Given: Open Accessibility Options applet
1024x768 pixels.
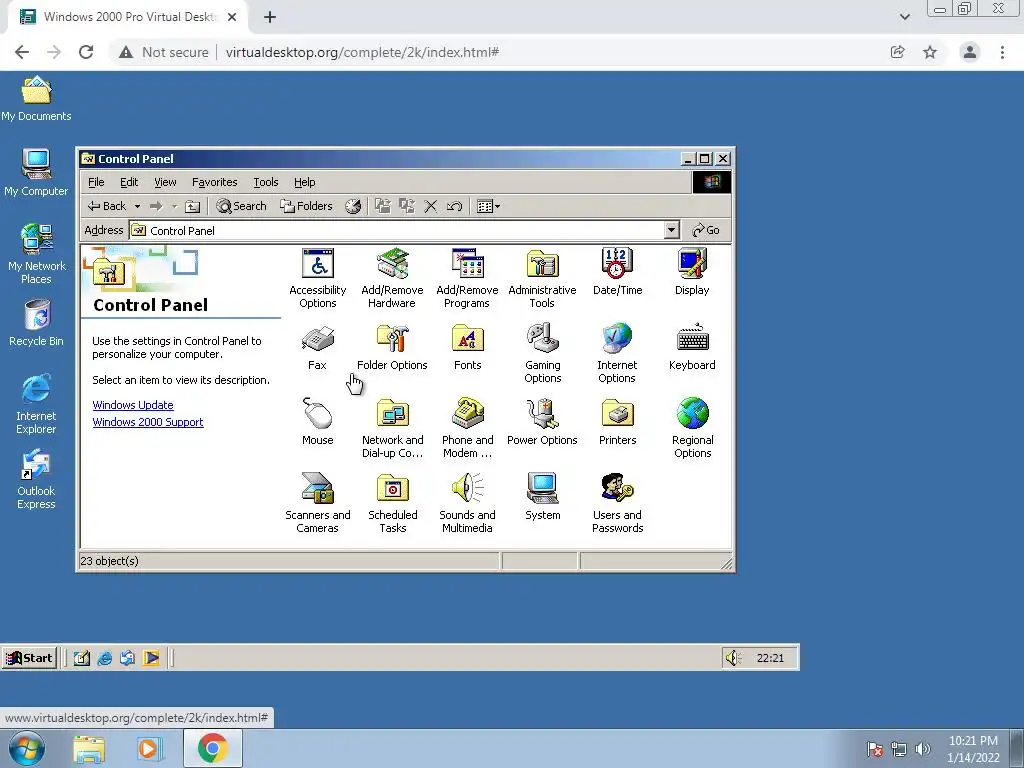Looking at the screenshot, I should [317, 278].
